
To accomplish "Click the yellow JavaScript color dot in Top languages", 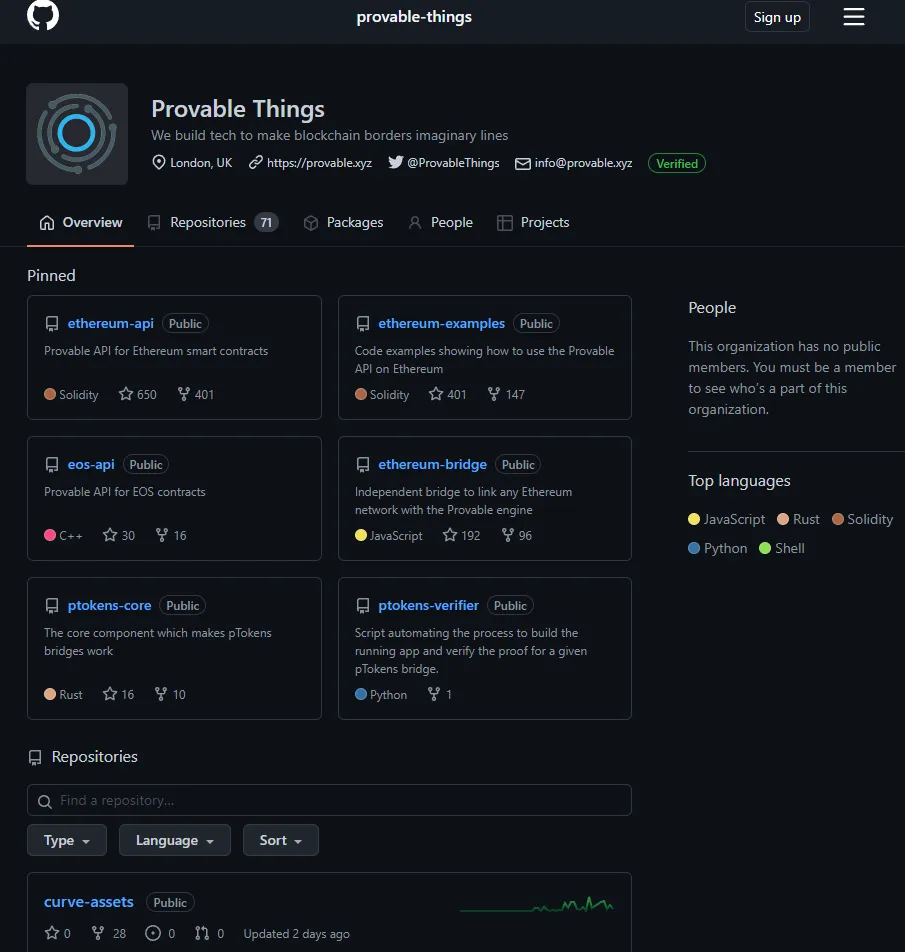I will 694,519.
